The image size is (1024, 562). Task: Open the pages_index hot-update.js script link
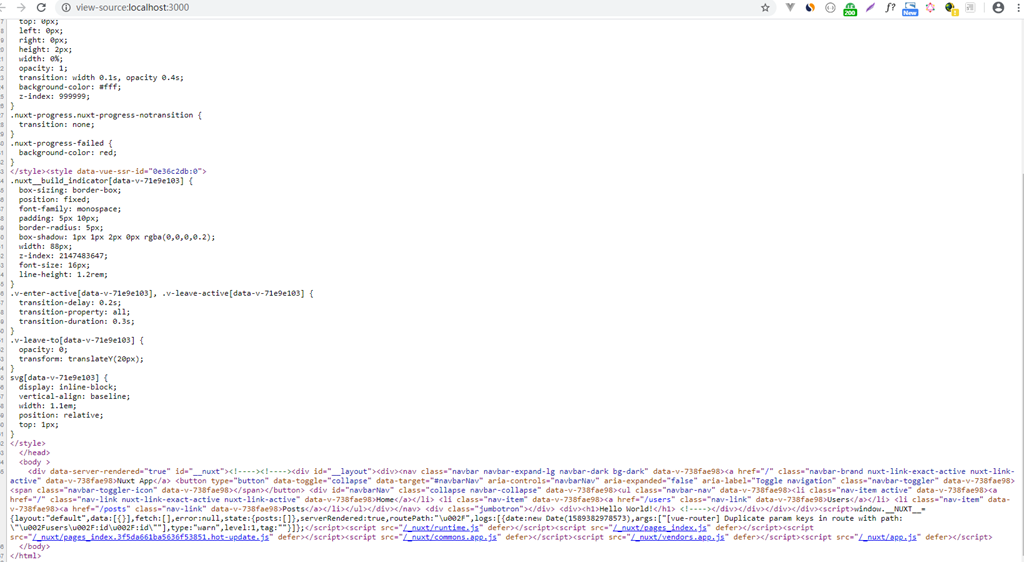(x=151, y=537)
